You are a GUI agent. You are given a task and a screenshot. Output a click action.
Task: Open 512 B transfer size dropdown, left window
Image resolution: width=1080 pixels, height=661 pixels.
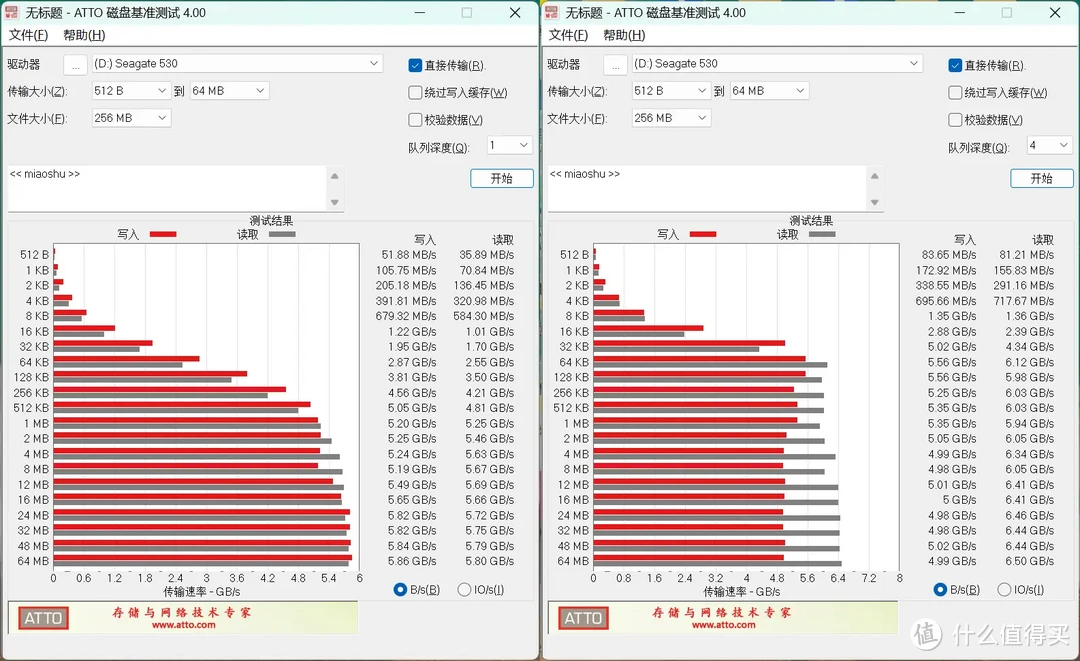click(x=131, y=91)
